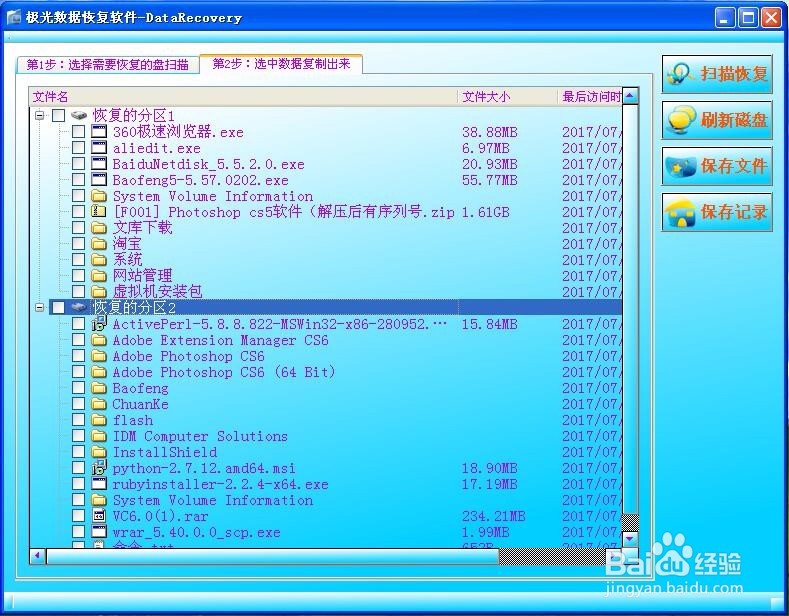Screen dimensions: 789x616
Task: Check the box for Baofeng folder
Action: point(78,388)
